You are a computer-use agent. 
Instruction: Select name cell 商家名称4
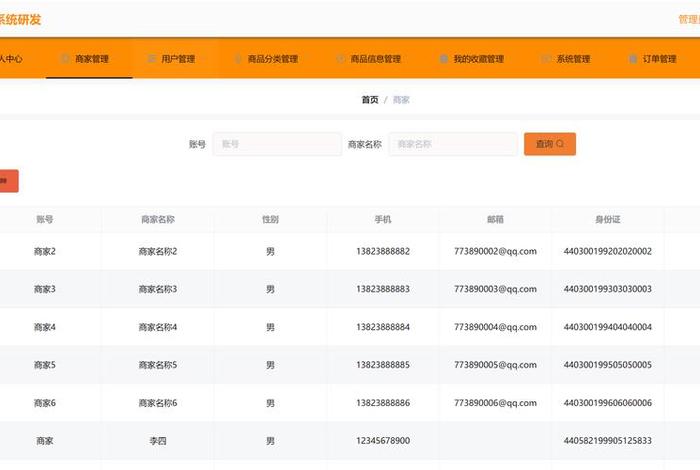pos(158,327)
